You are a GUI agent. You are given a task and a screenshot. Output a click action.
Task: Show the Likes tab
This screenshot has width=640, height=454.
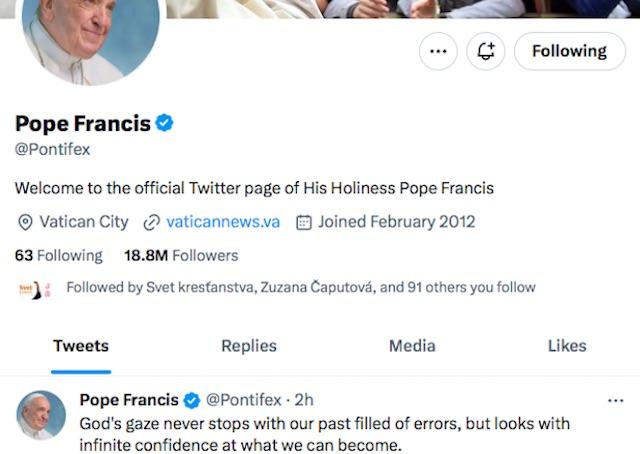click(x=567, y=346)
